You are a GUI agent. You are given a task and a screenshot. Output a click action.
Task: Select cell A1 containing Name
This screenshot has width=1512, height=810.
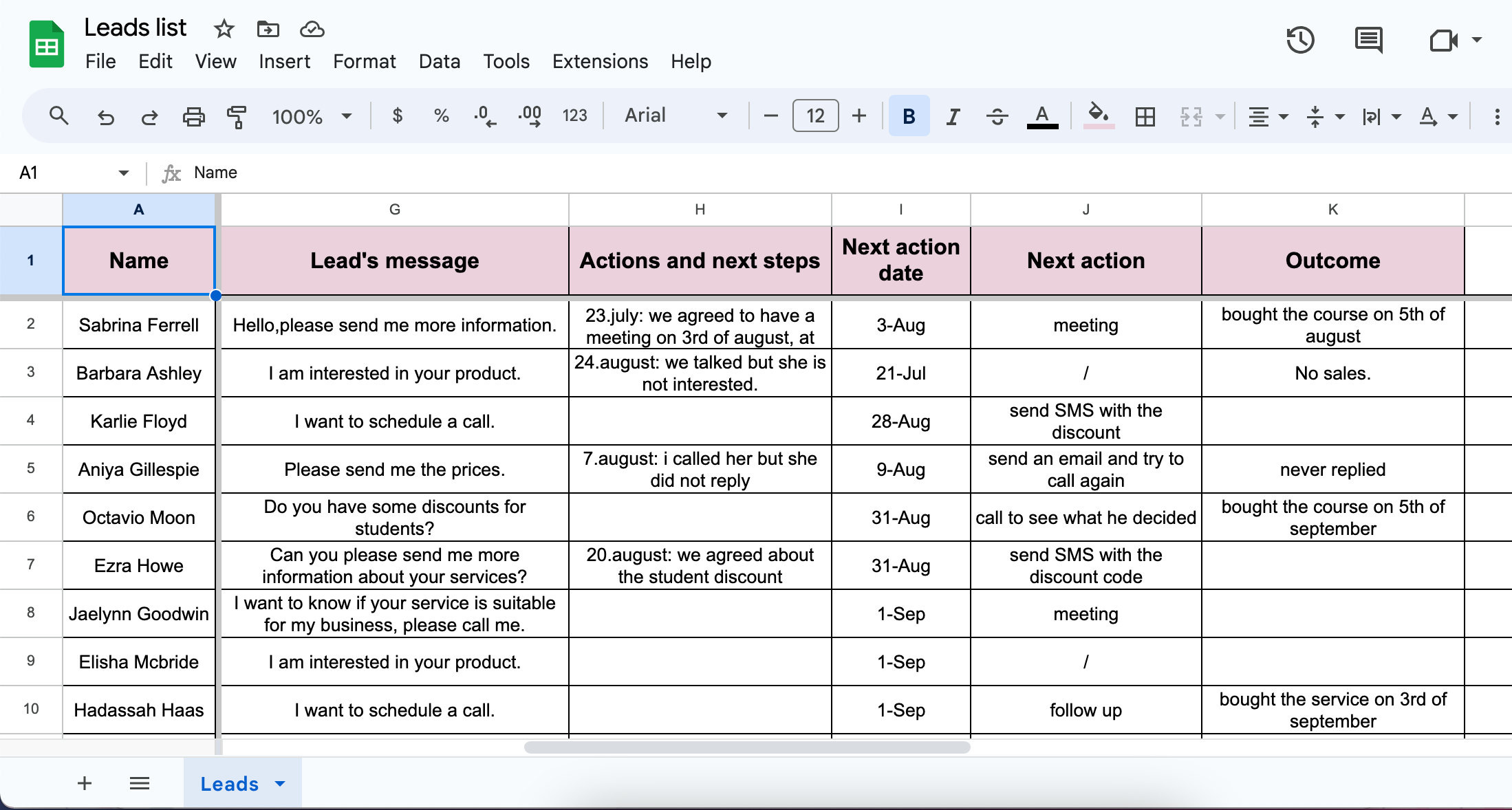tap(138, 261)
